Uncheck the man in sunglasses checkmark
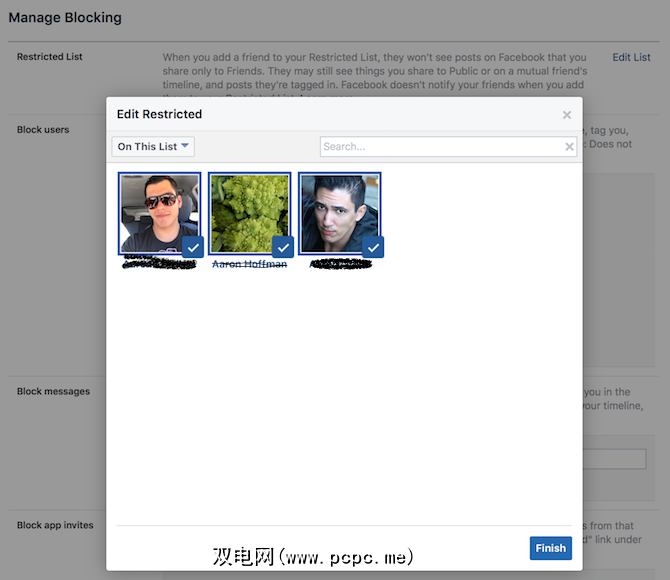Screen dimensions: 670x580 [193, 247]
